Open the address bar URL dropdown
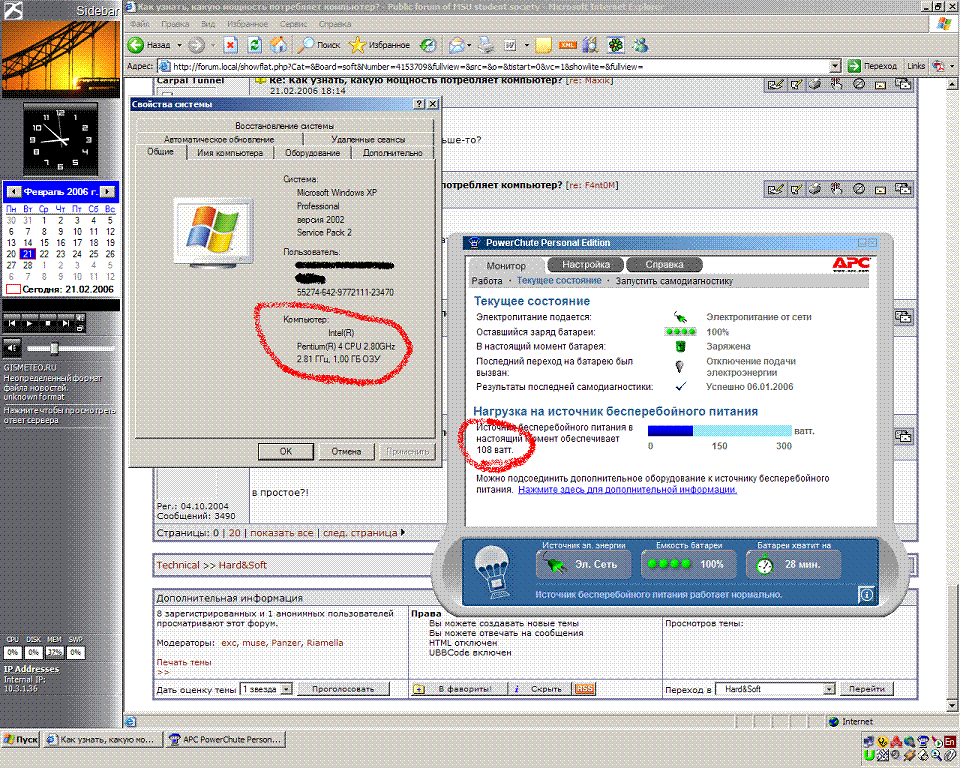The height and width of the screenshot is (768, 960). pyautogui.click(x=835, y=66)
